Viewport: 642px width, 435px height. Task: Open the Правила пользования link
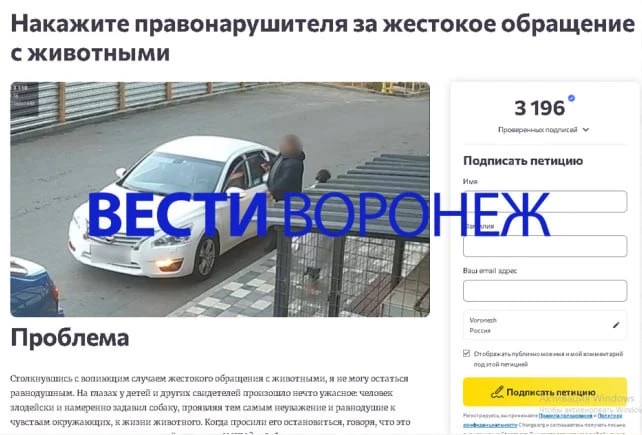pos(565,416)
